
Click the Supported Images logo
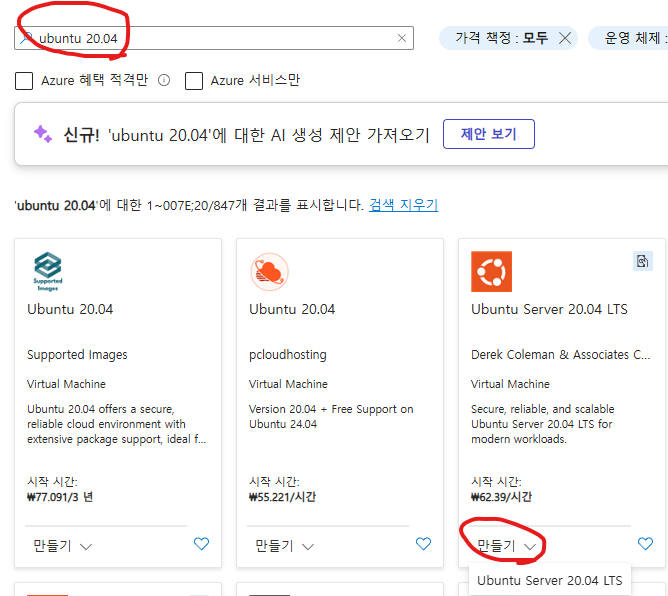point(48,271)
